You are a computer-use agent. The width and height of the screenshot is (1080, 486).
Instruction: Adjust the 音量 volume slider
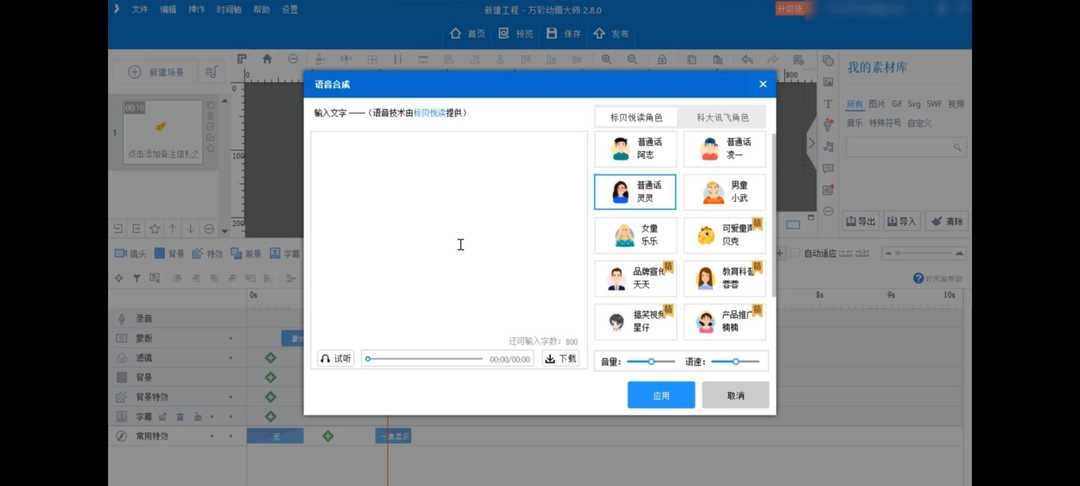tap(651, 361)
